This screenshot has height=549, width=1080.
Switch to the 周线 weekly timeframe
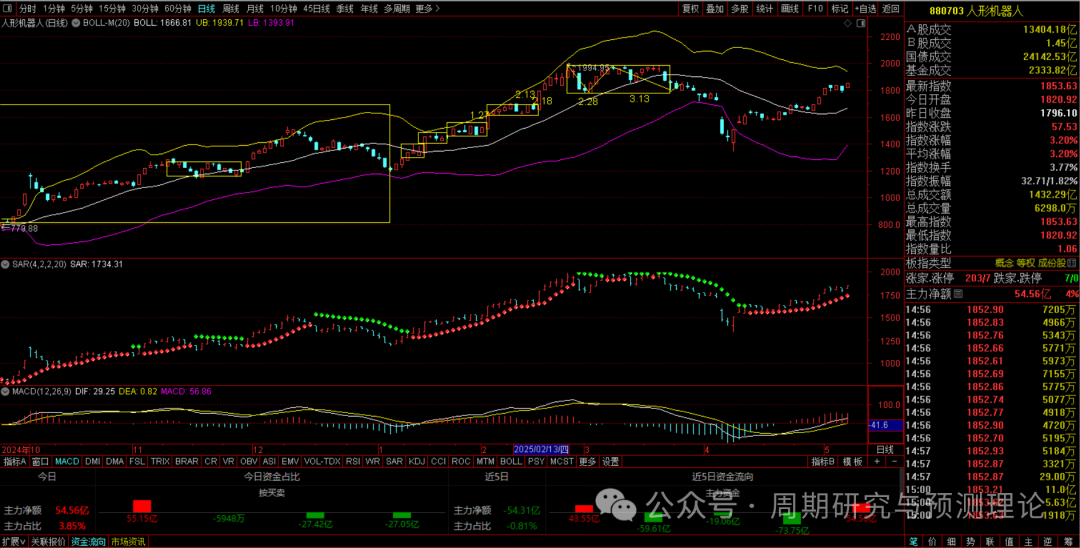click(230, 8)
